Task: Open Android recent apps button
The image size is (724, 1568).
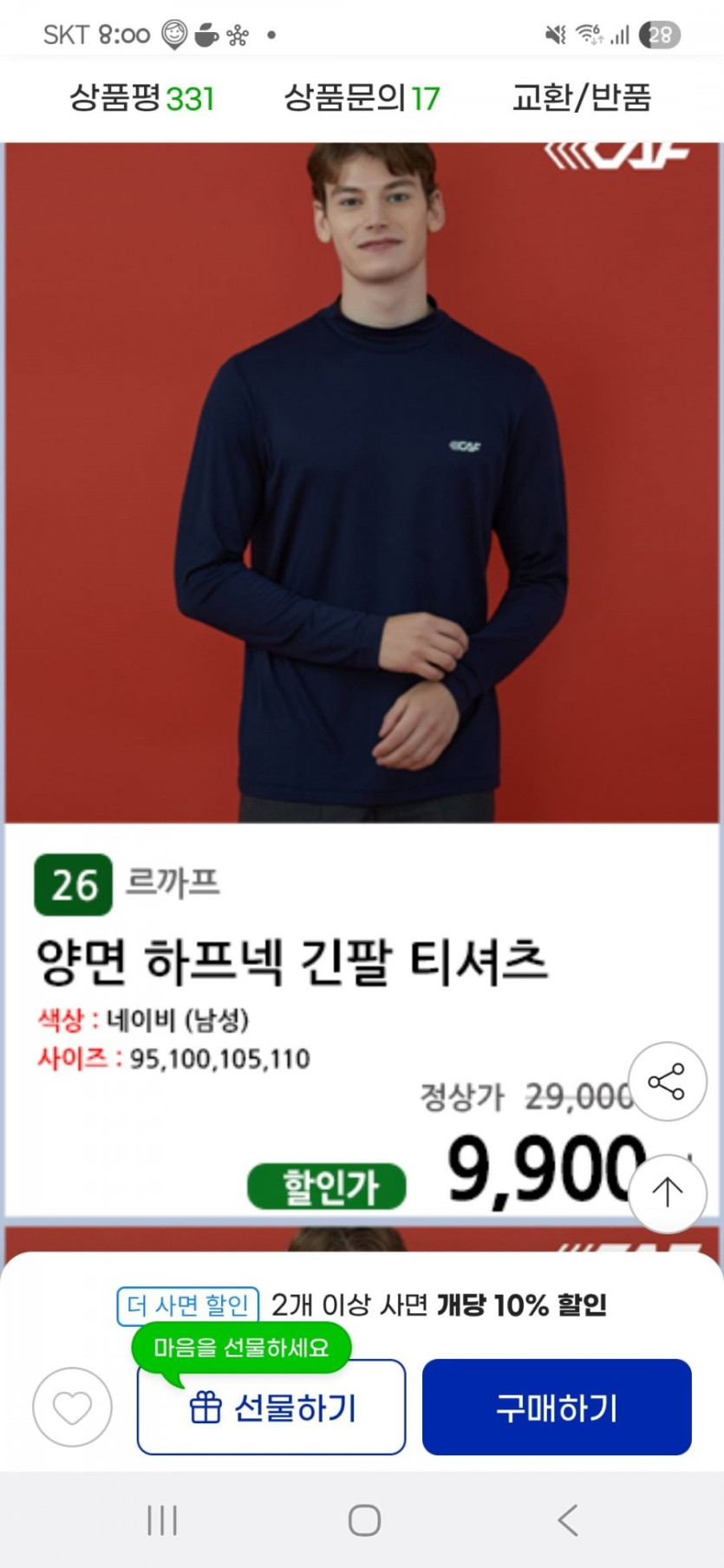Action: [162, 1520]
